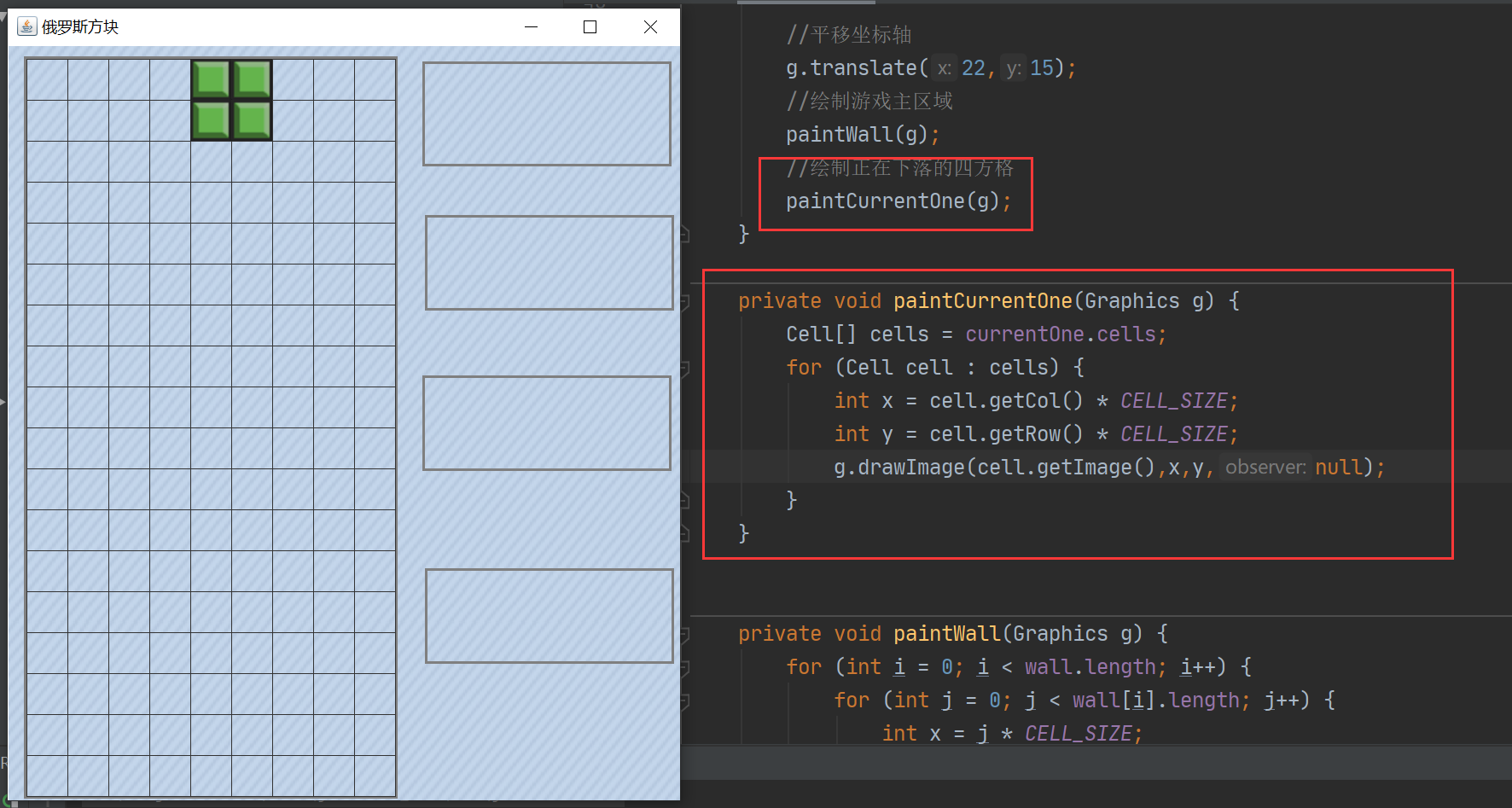This screenshot has width=1512, height=808.
Task: Click the int x = j * CELL_SIZE line
Action: pos(1012,734)
